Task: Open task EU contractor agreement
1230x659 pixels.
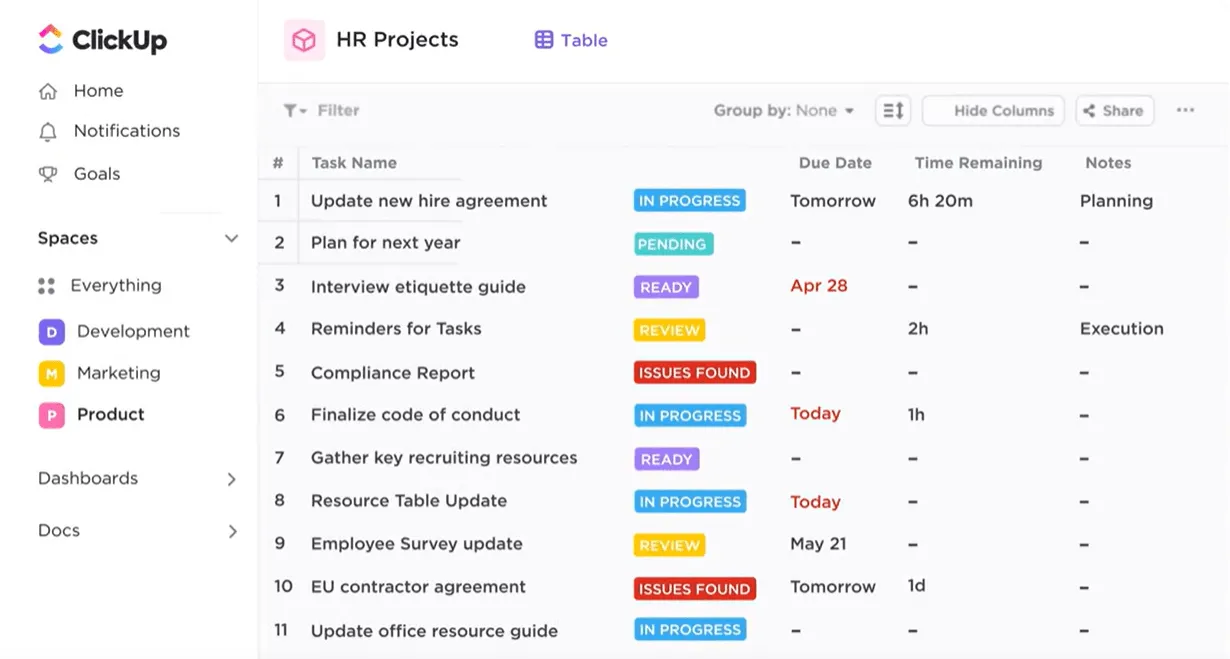Action: pos(418,587)
